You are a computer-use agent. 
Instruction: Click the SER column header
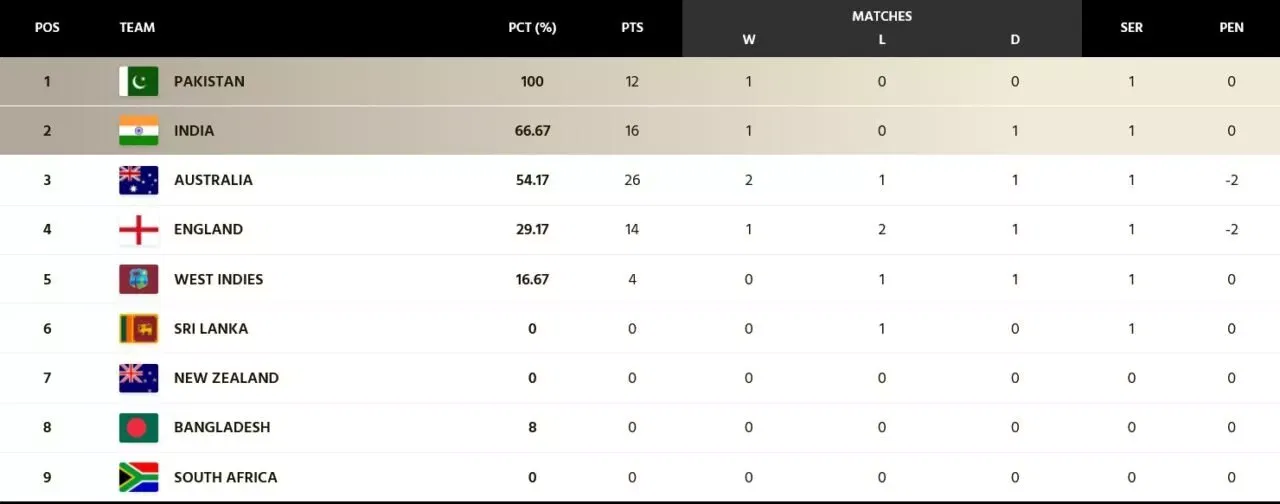1131,28
